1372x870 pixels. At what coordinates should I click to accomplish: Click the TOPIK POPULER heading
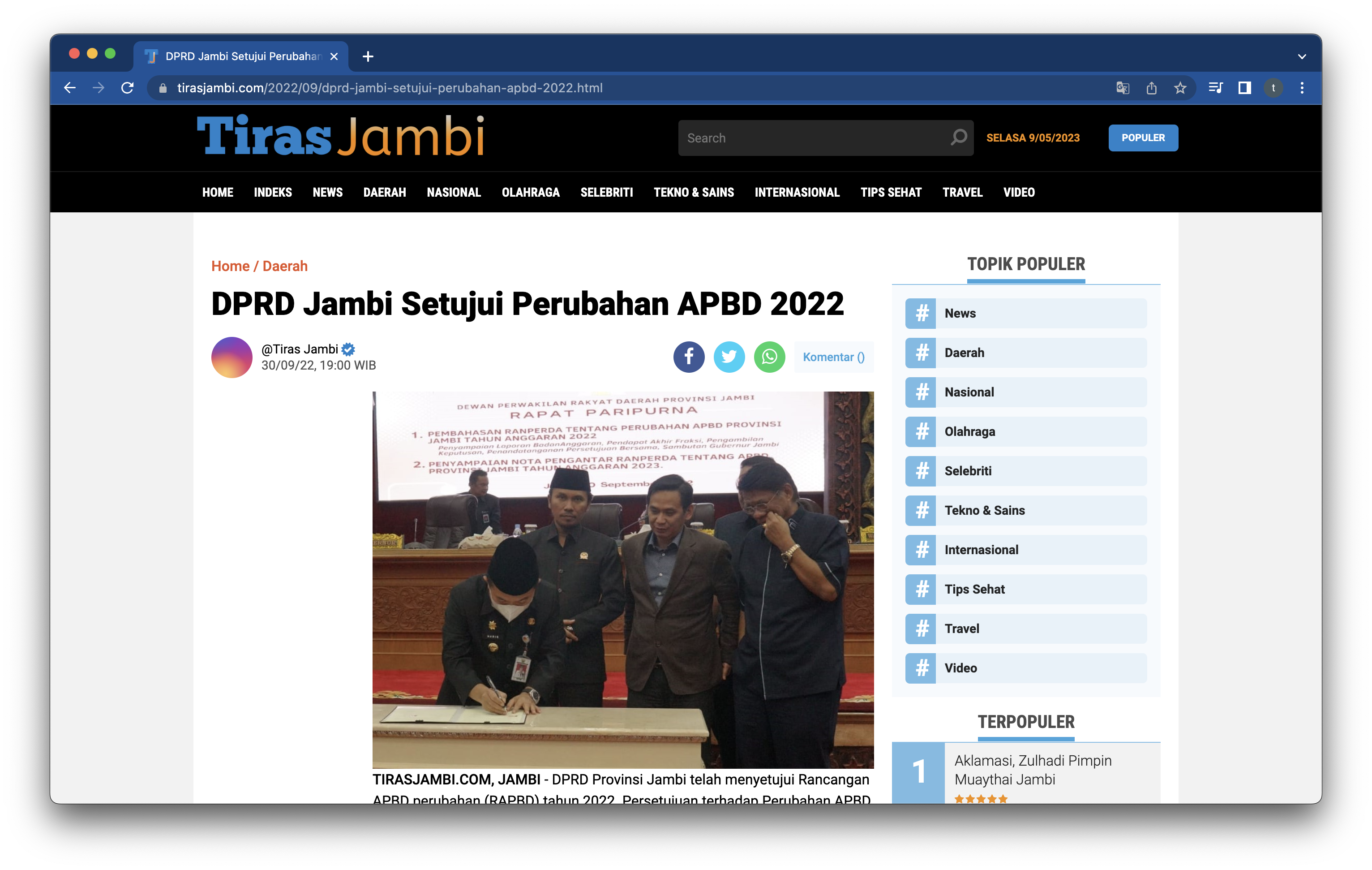(x=1025, y=264)
